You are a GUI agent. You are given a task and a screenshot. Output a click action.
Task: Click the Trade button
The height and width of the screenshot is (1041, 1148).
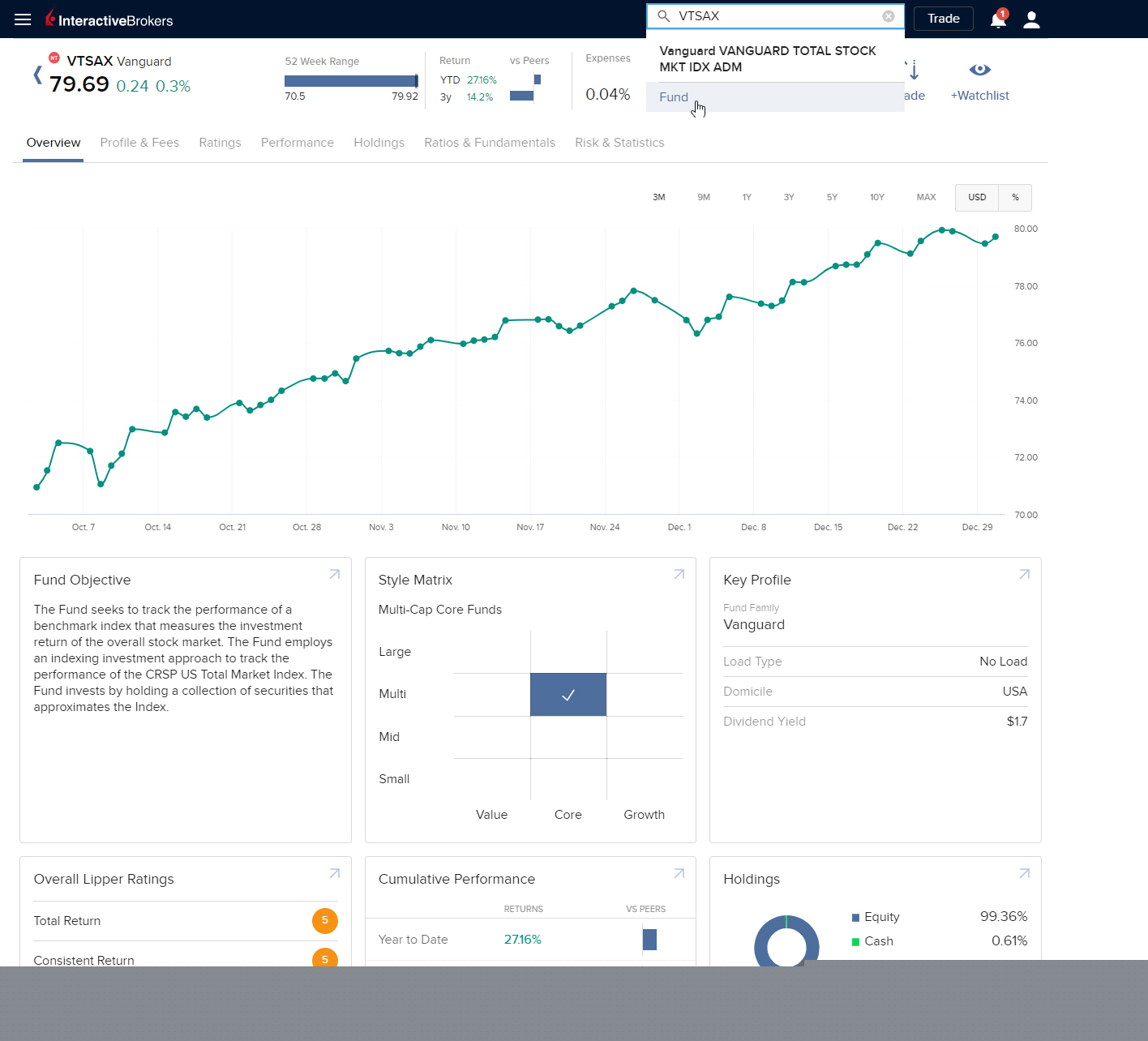944,19
